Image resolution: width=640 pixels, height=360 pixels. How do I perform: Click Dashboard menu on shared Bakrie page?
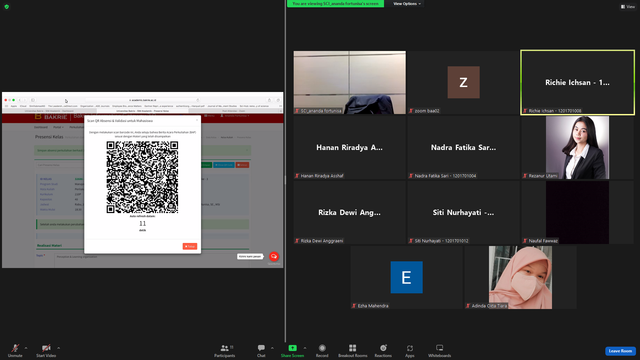(41, 127)
